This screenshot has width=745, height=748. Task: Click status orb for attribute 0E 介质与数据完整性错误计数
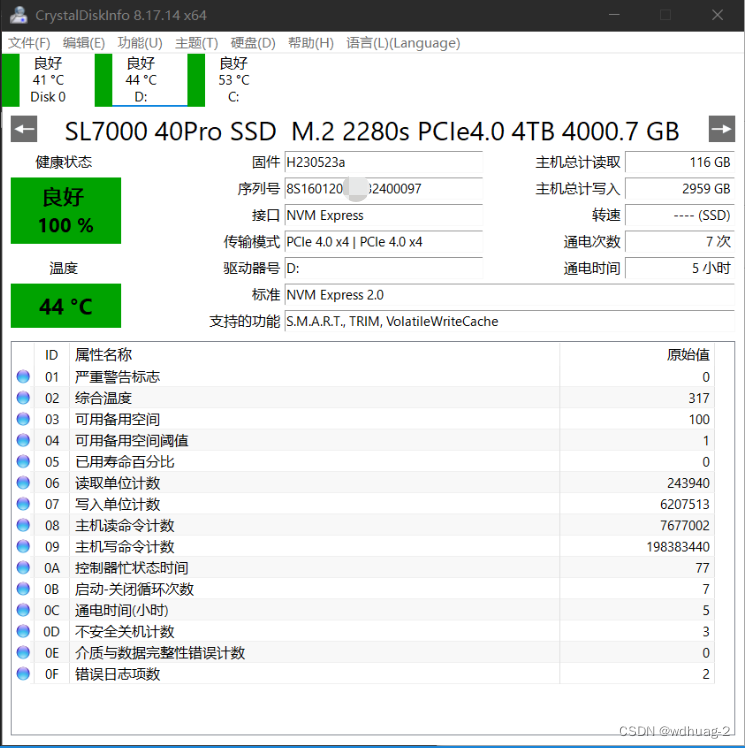pyautogui.click(x=23, y=652)
